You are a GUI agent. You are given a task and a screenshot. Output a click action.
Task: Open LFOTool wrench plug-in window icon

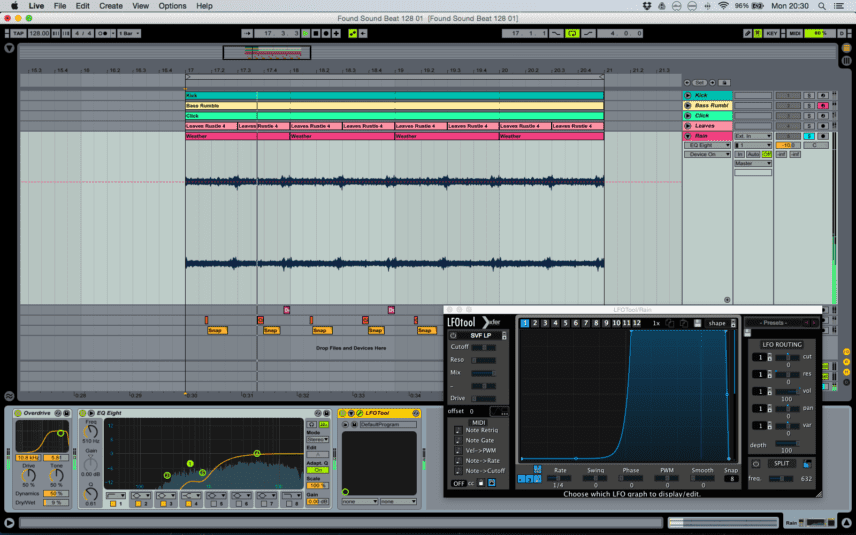359,413
